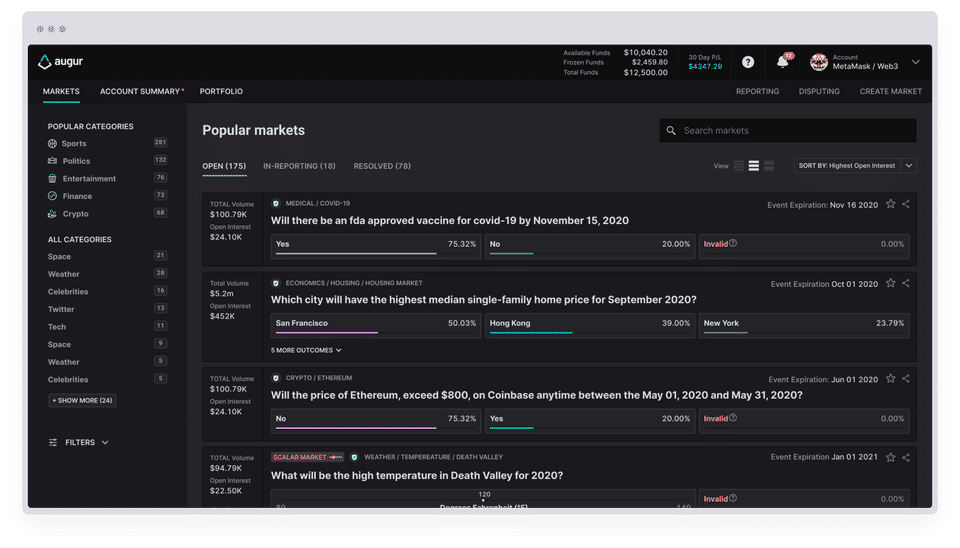
Task: Pick the New York outcome
Action: 804,325
